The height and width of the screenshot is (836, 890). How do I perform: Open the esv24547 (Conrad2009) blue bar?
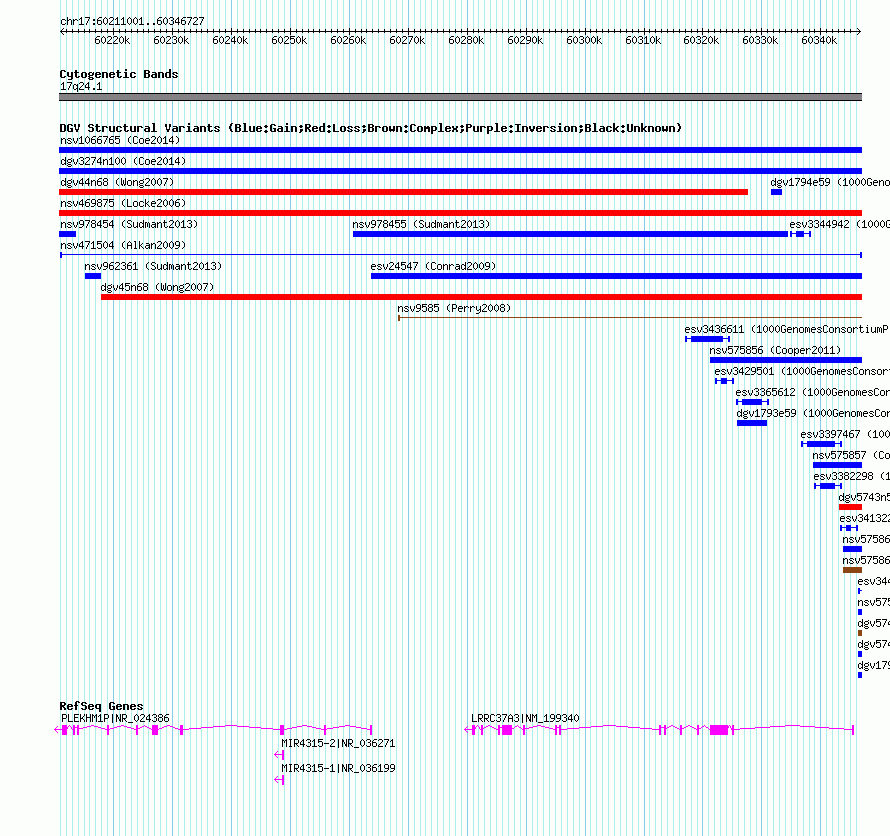(616, 276)
